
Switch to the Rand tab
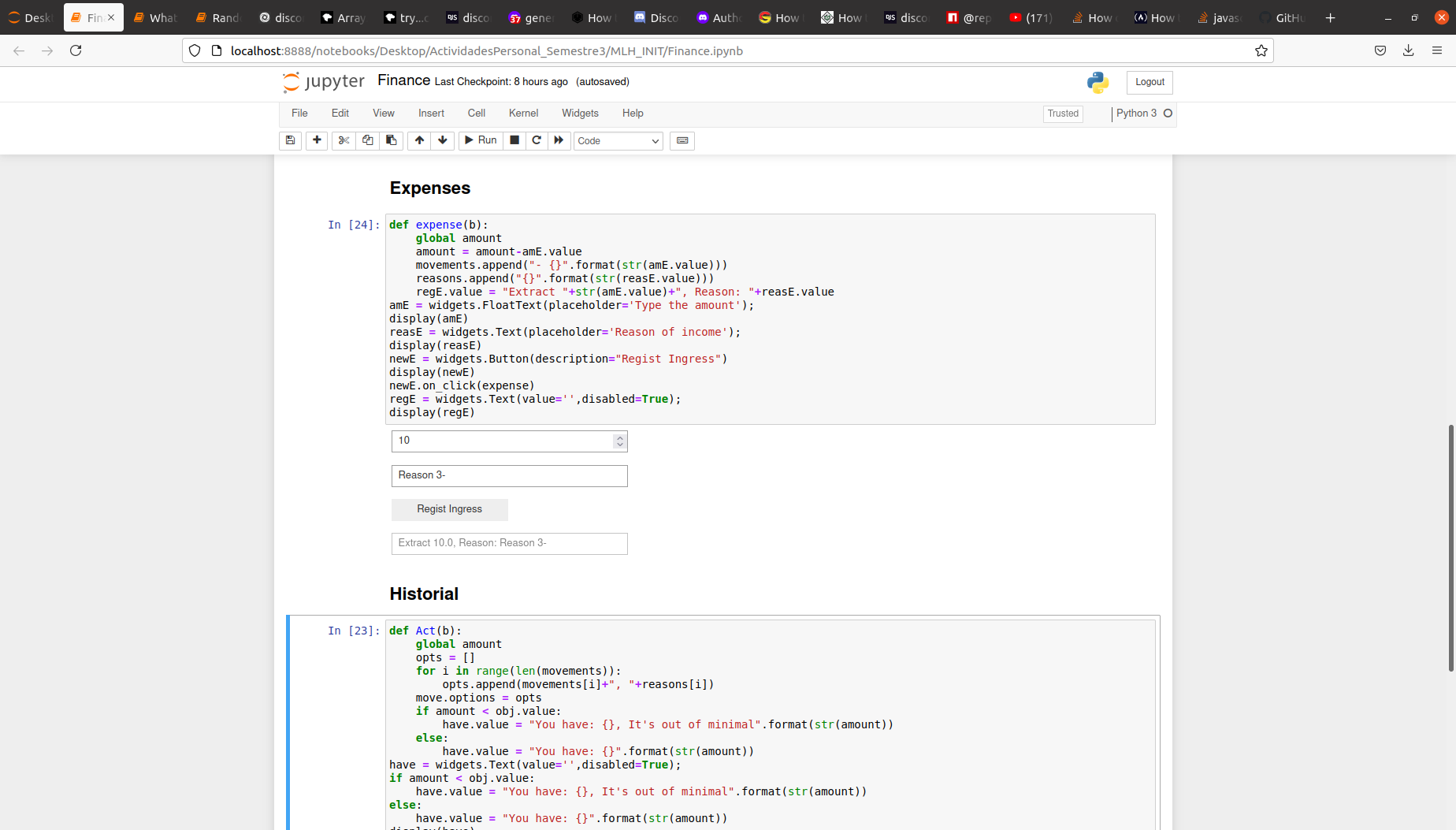[218, 17]
